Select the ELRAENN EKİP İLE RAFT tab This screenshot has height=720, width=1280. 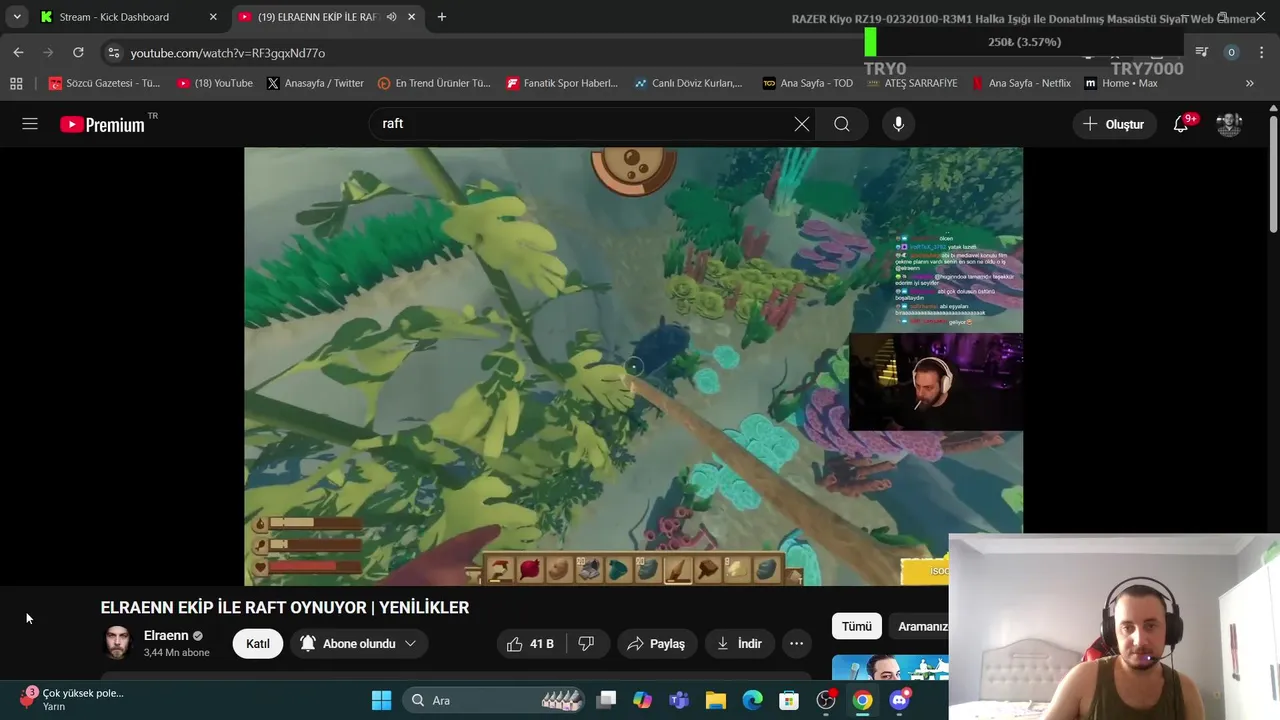click(326, 17)
